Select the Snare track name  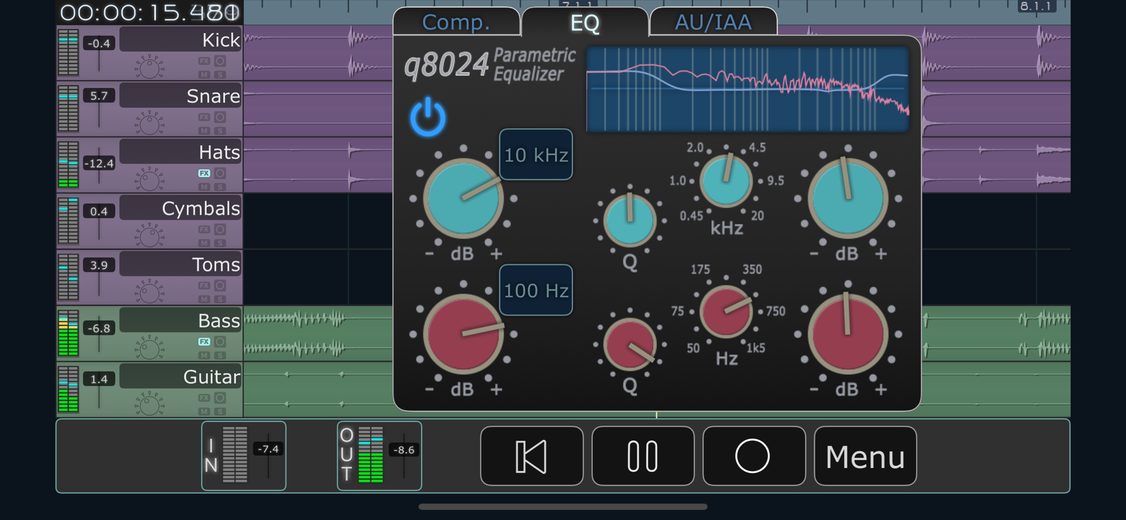point(181,96)
